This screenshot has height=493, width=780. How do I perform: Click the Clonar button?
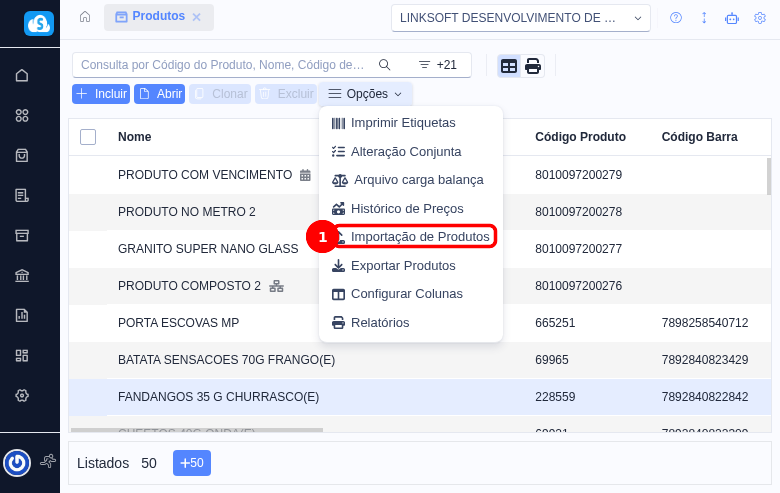(220, 94)
